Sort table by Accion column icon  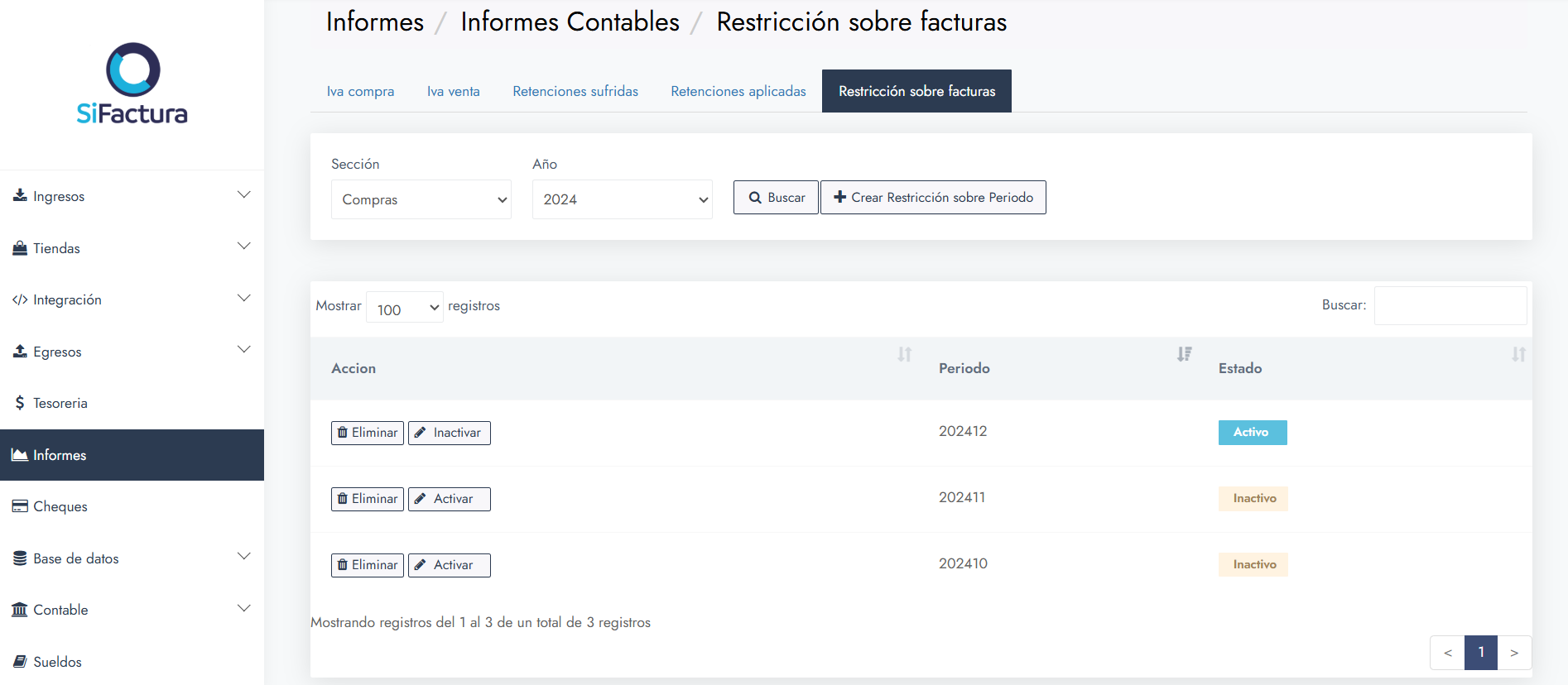[904, 355]
